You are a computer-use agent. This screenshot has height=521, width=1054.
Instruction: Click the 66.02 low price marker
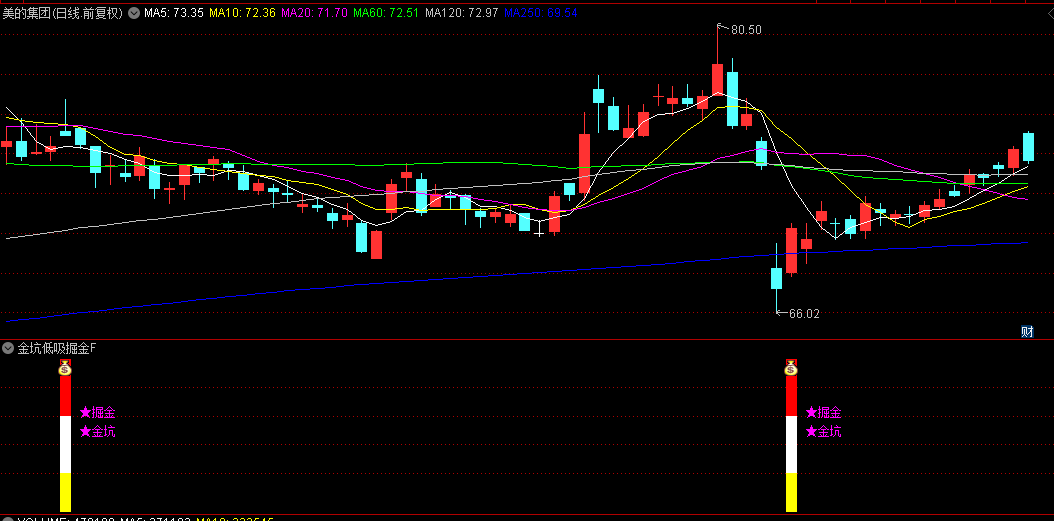click(804, 313)
